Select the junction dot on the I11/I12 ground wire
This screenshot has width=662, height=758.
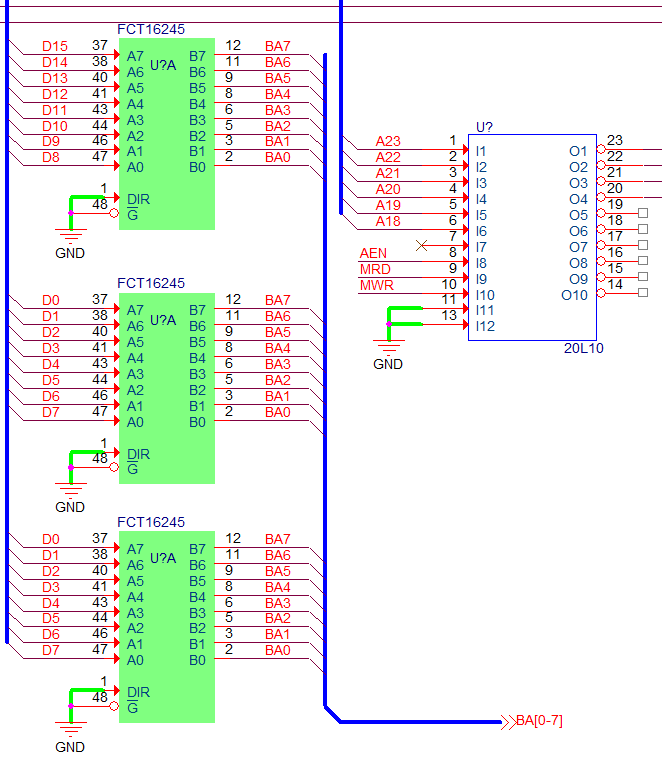[389, 324]
